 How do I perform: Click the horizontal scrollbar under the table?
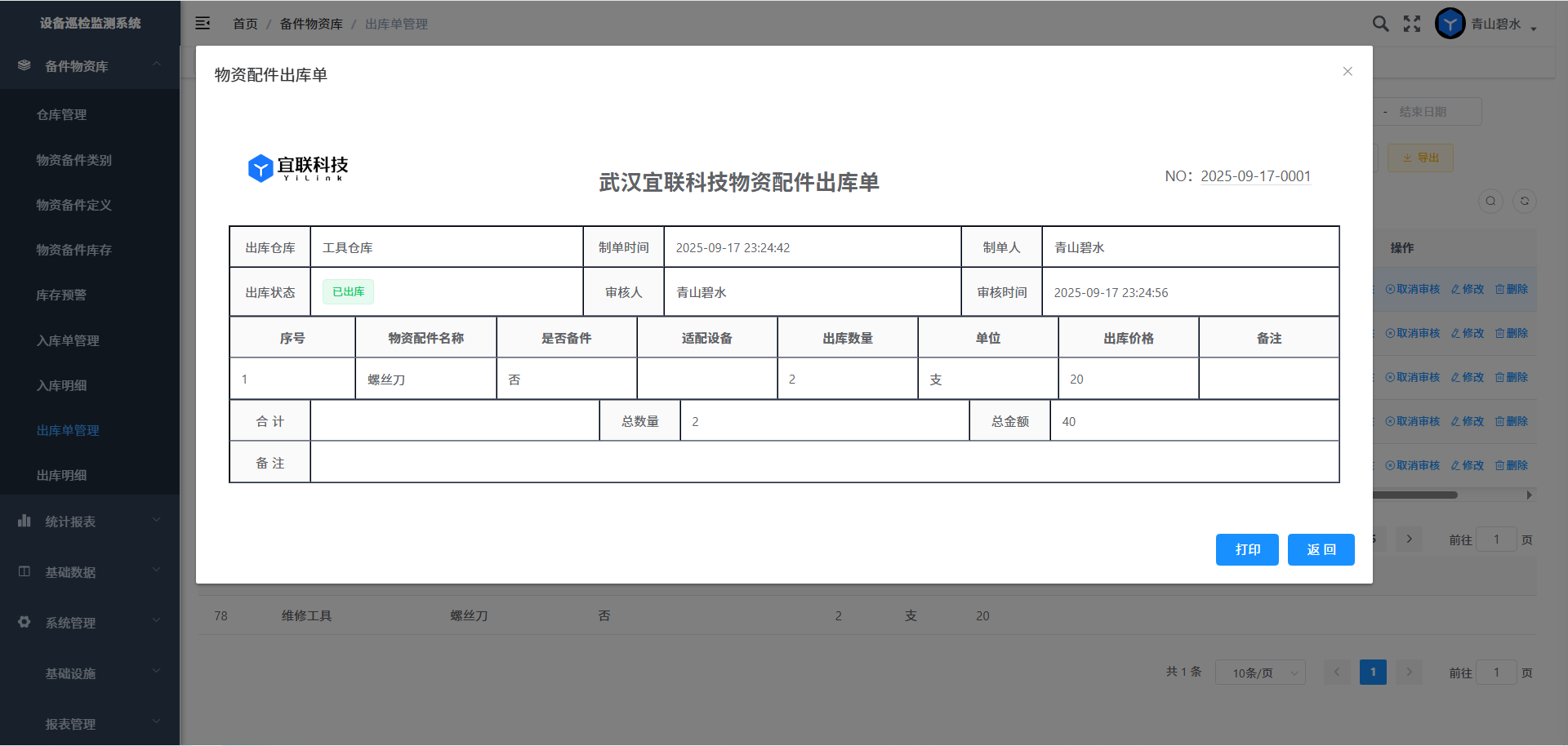click(x=1416, y=495)
